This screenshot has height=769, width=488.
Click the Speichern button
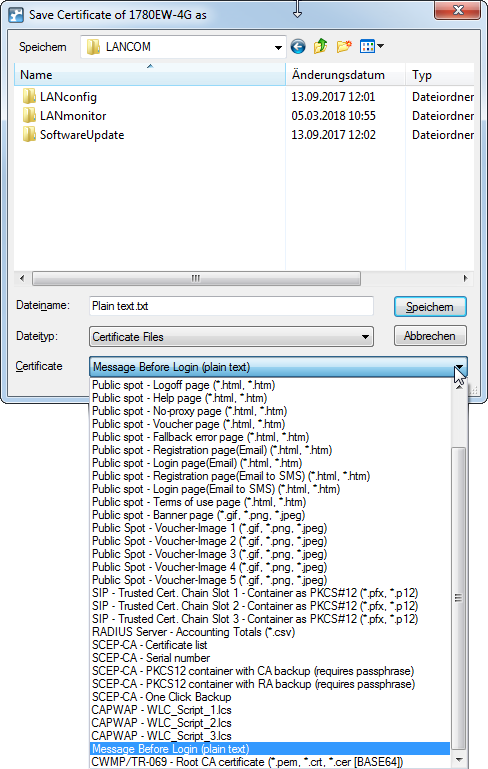[x=430, y=307]
